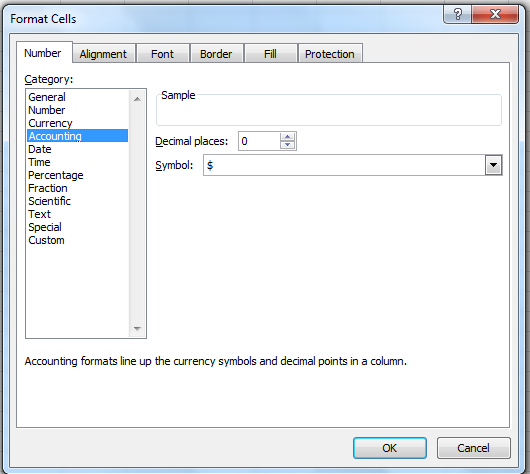Choose the Text category

click(x=77, y=214)
